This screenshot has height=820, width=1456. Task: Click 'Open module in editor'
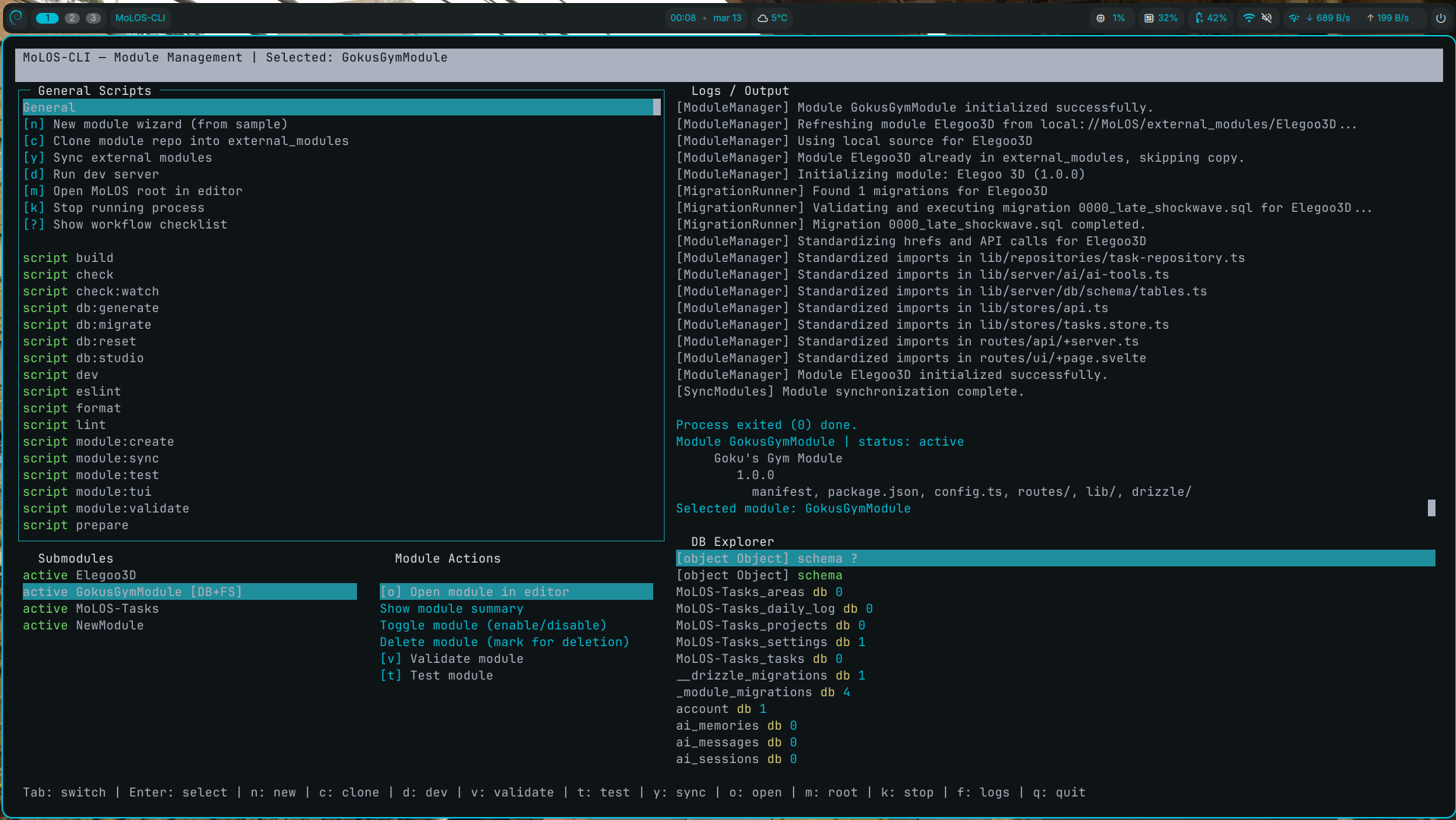(x=475, y=591)
